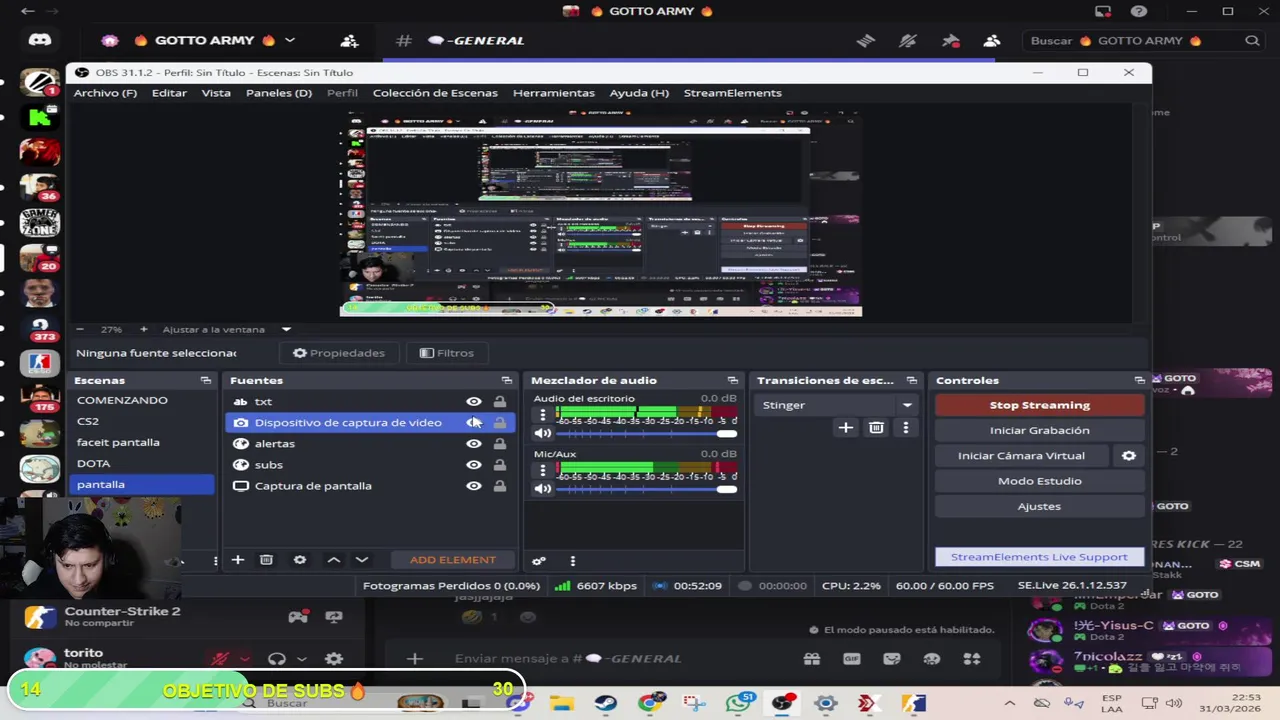This screenshot has height=720, width=1280.
Task: Open the Paneles (D) menu
Action: point(279,93)
